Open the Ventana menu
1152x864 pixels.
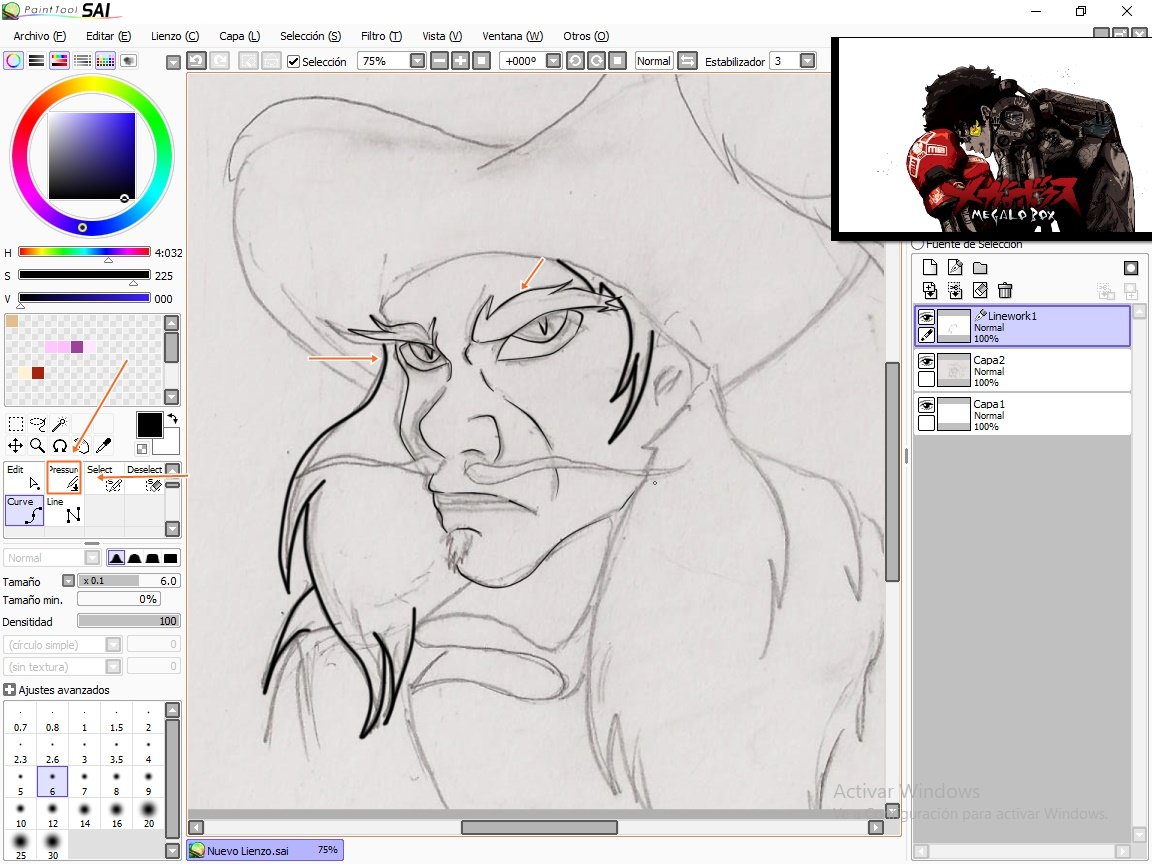coord(513,36)
